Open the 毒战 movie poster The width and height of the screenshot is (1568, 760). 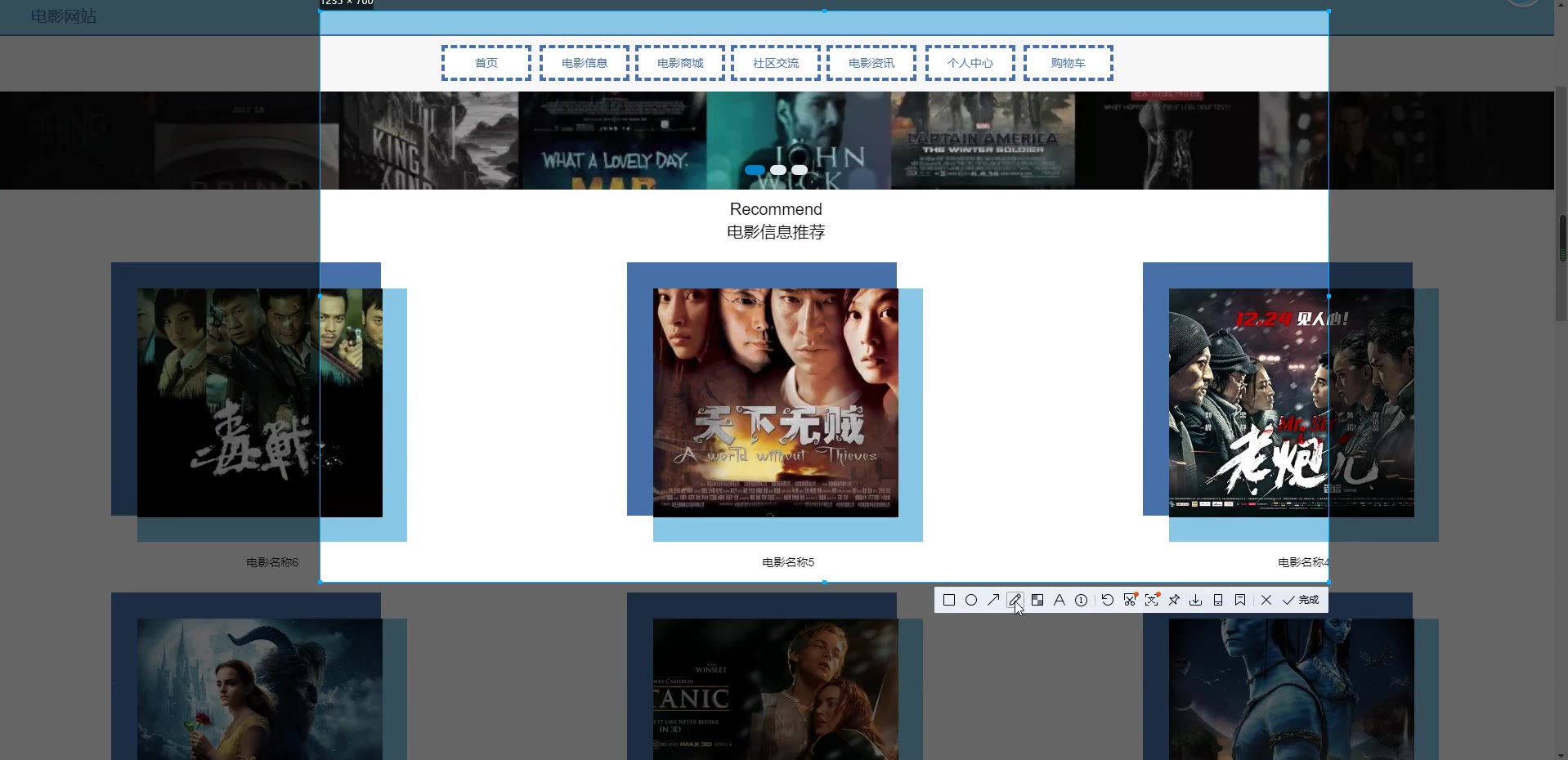tap(260, 403)
